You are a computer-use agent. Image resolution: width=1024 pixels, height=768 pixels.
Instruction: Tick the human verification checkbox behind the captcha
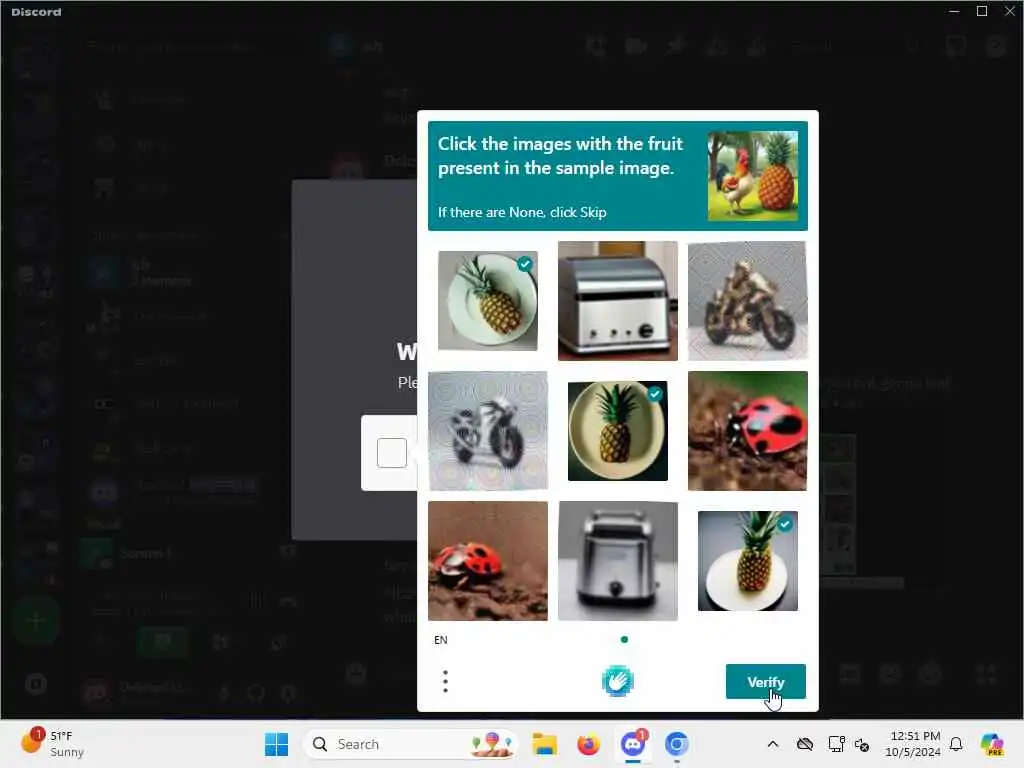tap(392, 453)
